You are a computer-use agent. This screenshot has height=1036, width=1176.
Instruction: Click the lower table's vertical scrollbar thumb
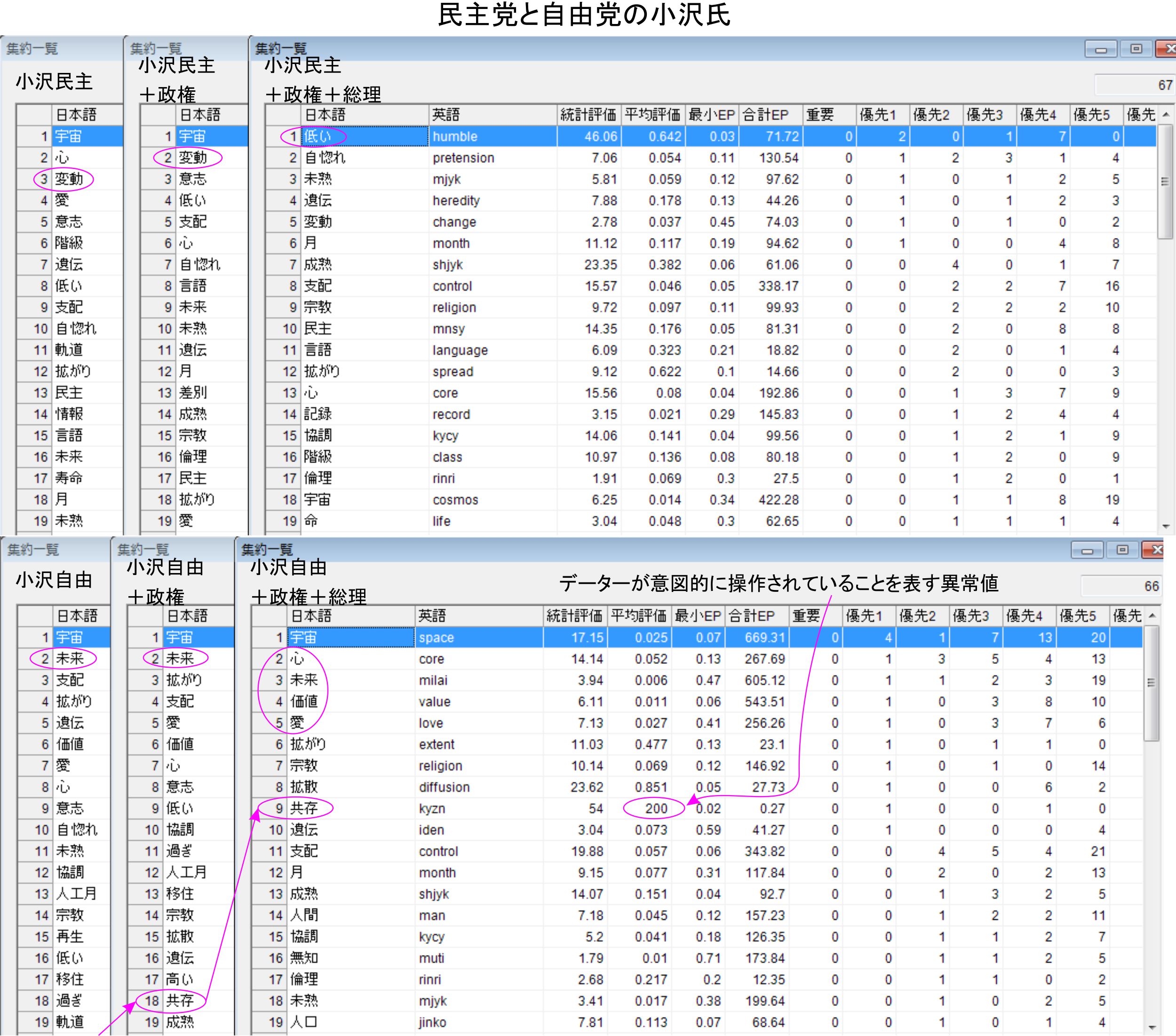1151,683
